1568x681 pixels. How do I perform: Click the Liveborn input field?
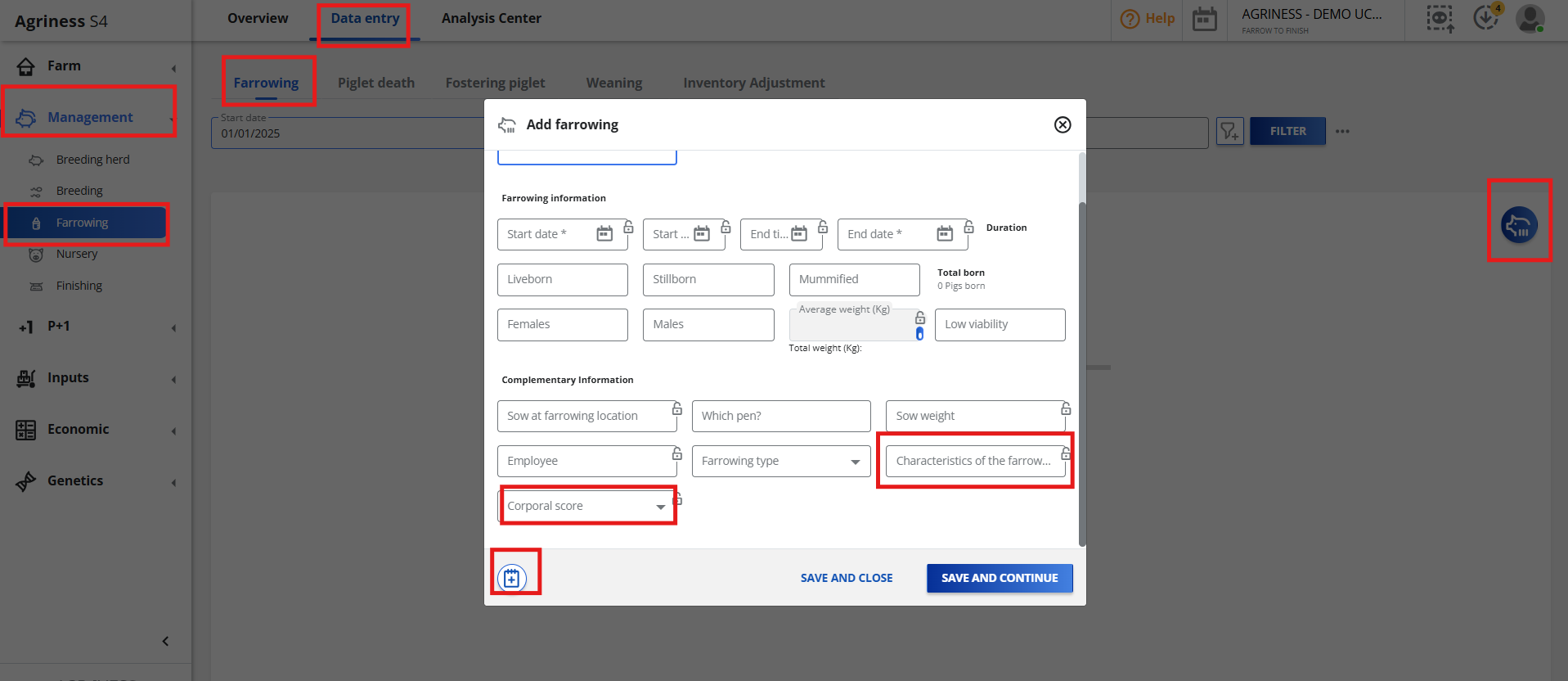click(563, 280)
